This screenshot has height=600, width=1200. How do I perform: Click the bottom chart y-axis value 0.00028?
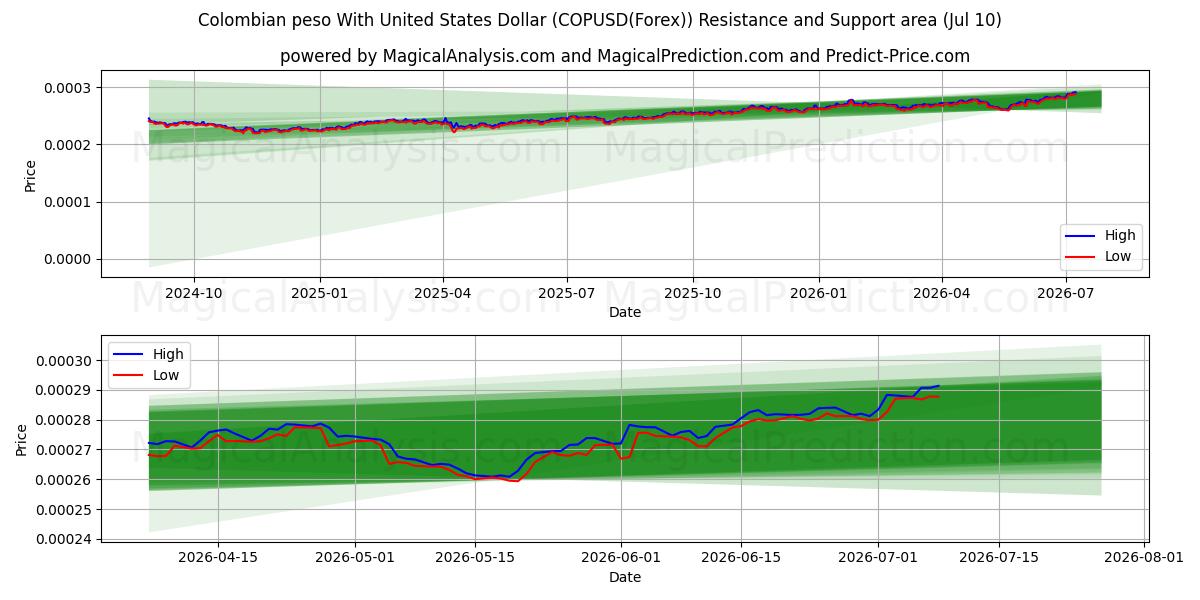pyautogui.click(x=65, y=420)
